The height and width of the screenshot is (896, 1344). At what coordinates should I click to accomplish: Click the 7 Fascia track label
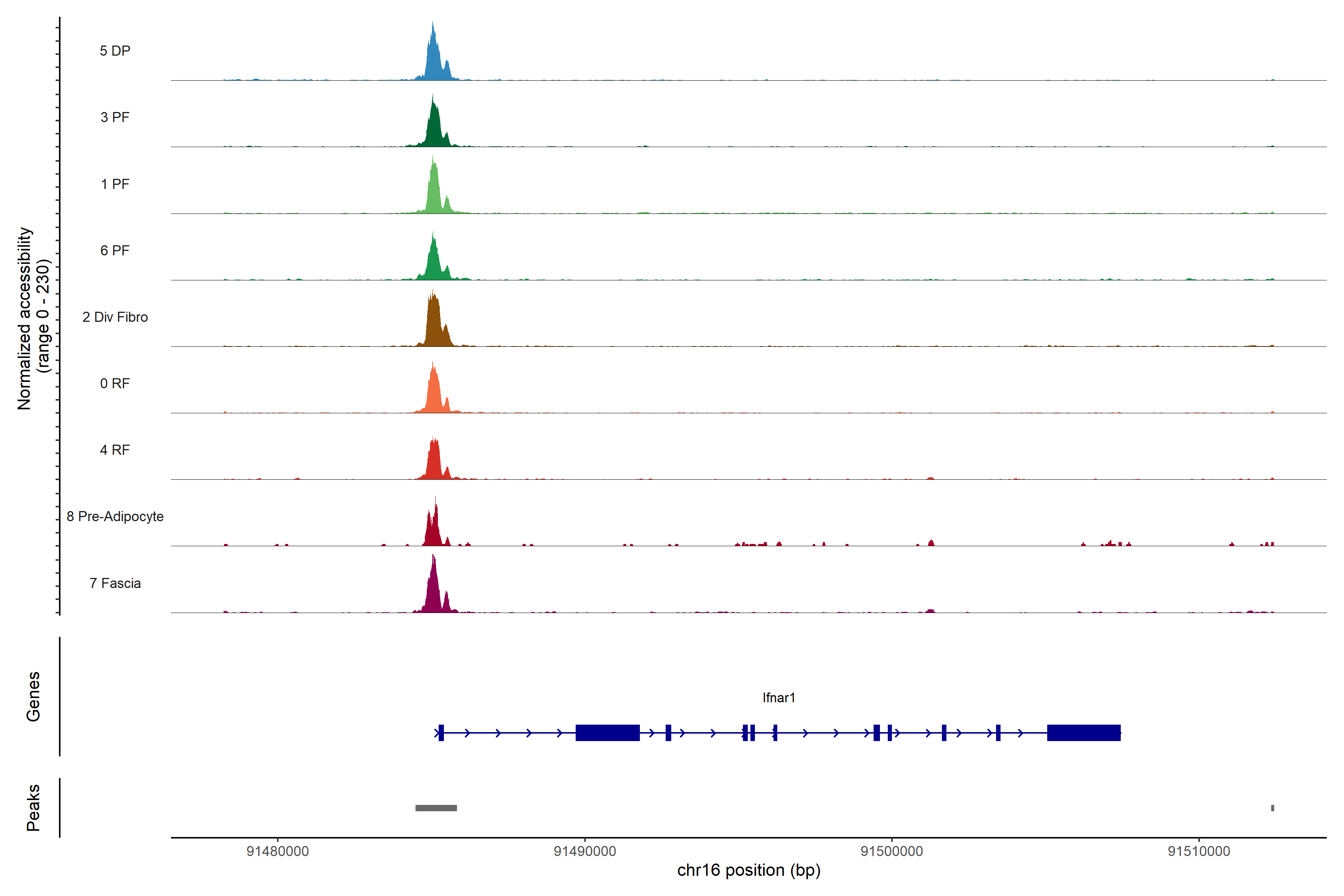[115, 583]
